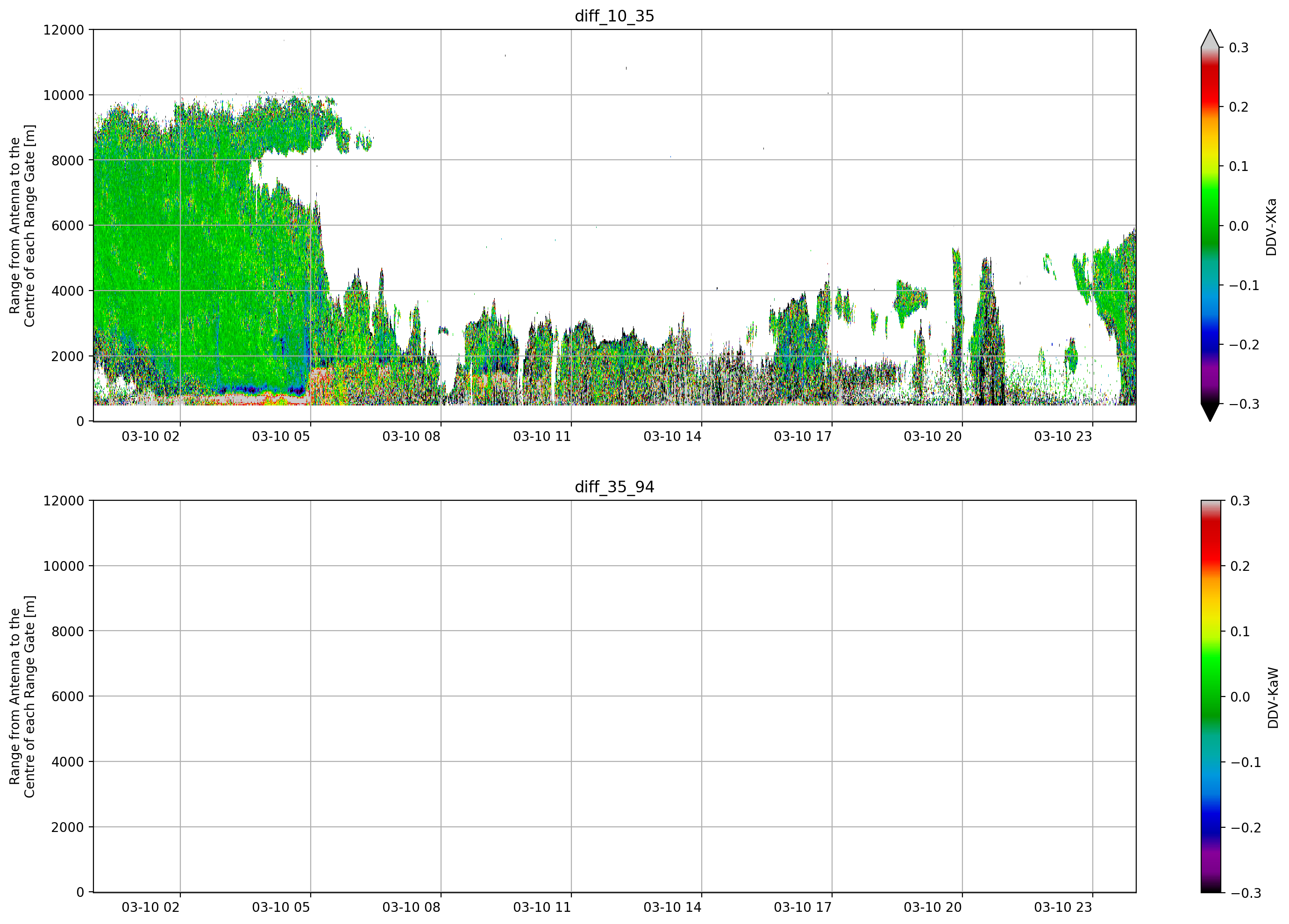Screen dimensions: 1289x924
Task: Click the −0.2 tick on DDV-XKa colorbar
Action: click(x=1244, y=345)
